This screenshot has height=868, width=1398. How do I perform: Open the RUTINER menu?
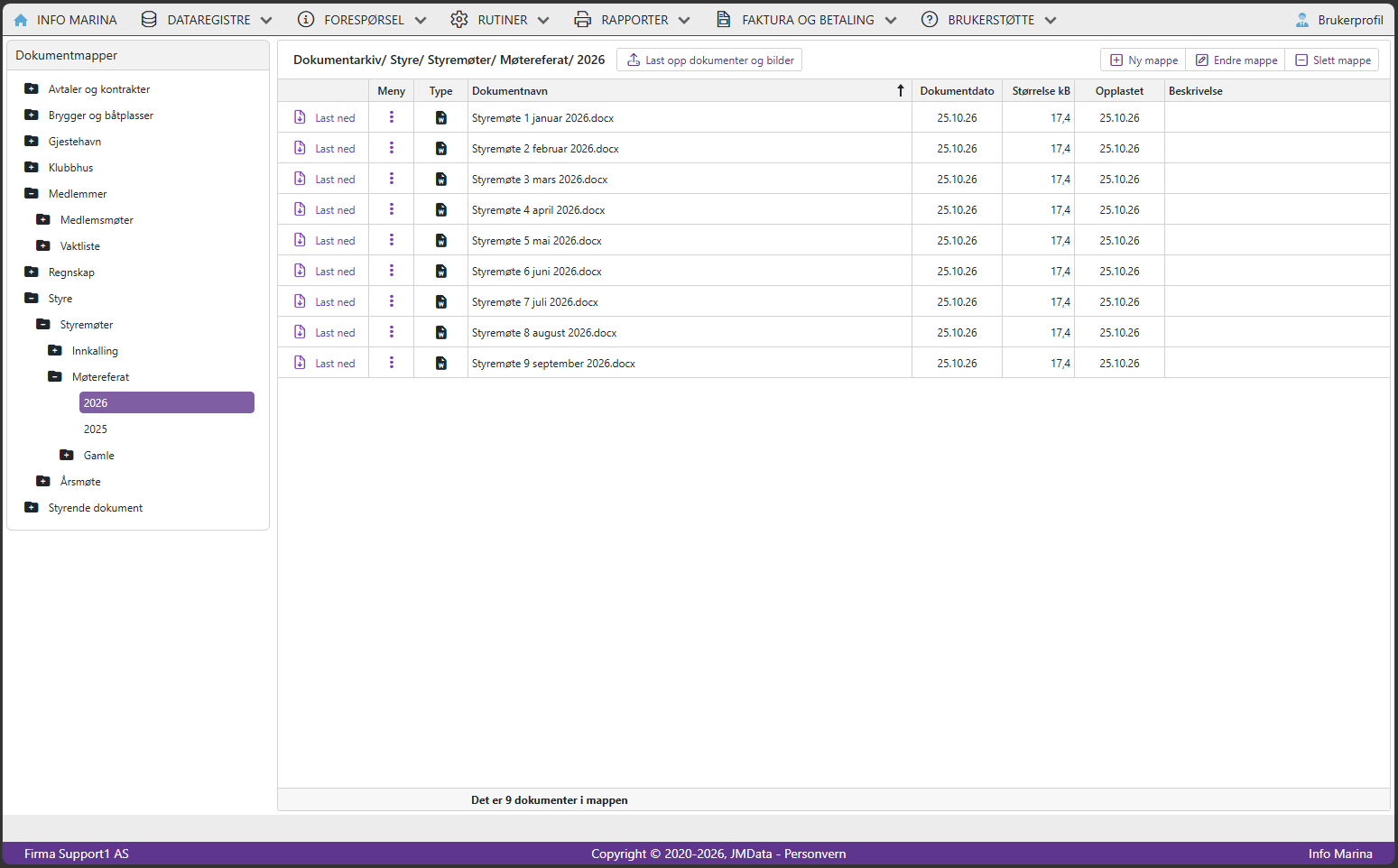tap(499, 20)
